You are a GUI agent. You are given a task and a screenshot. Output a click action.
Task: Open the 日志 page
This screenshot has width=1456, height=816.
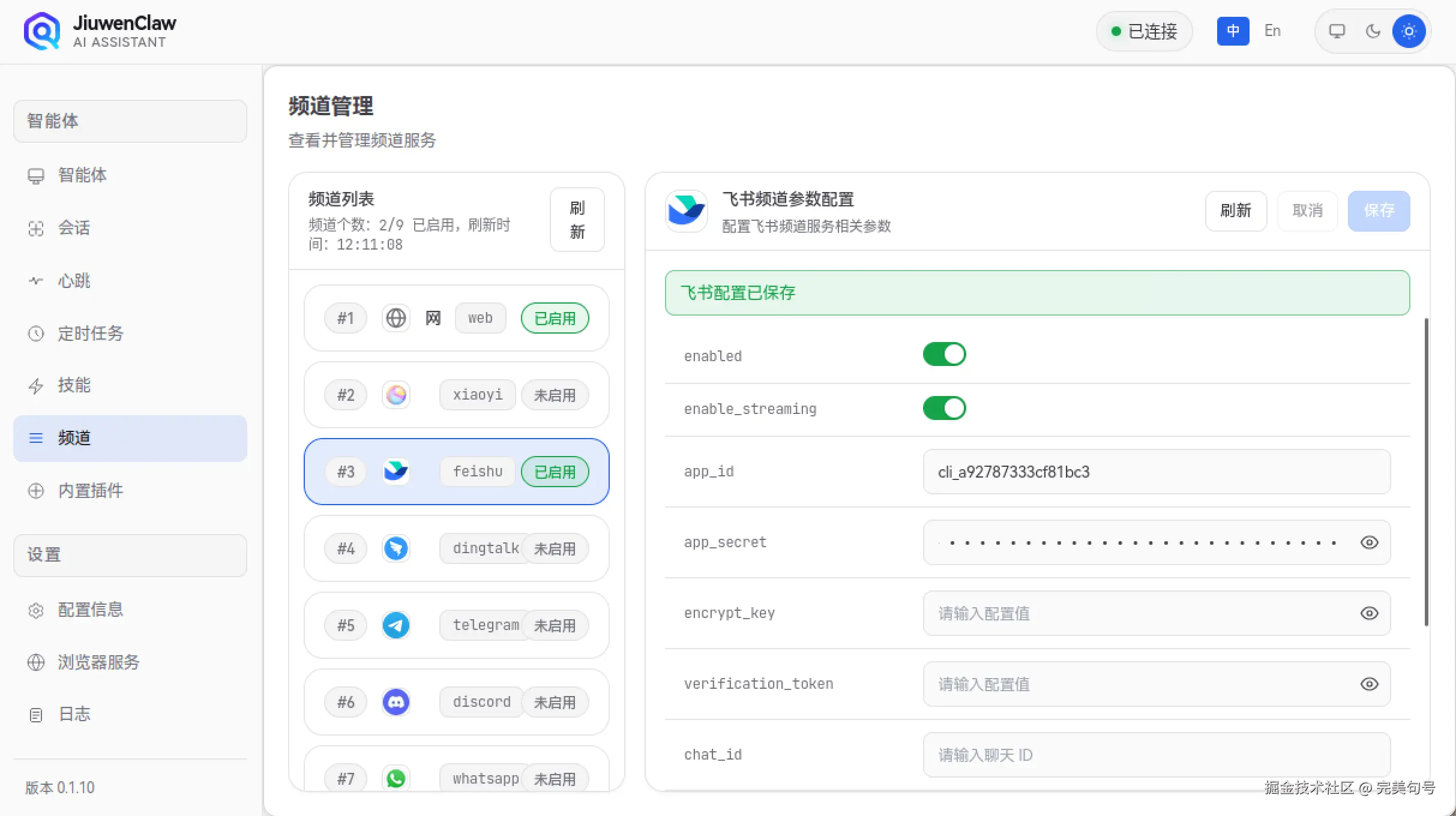click(130, 714)
